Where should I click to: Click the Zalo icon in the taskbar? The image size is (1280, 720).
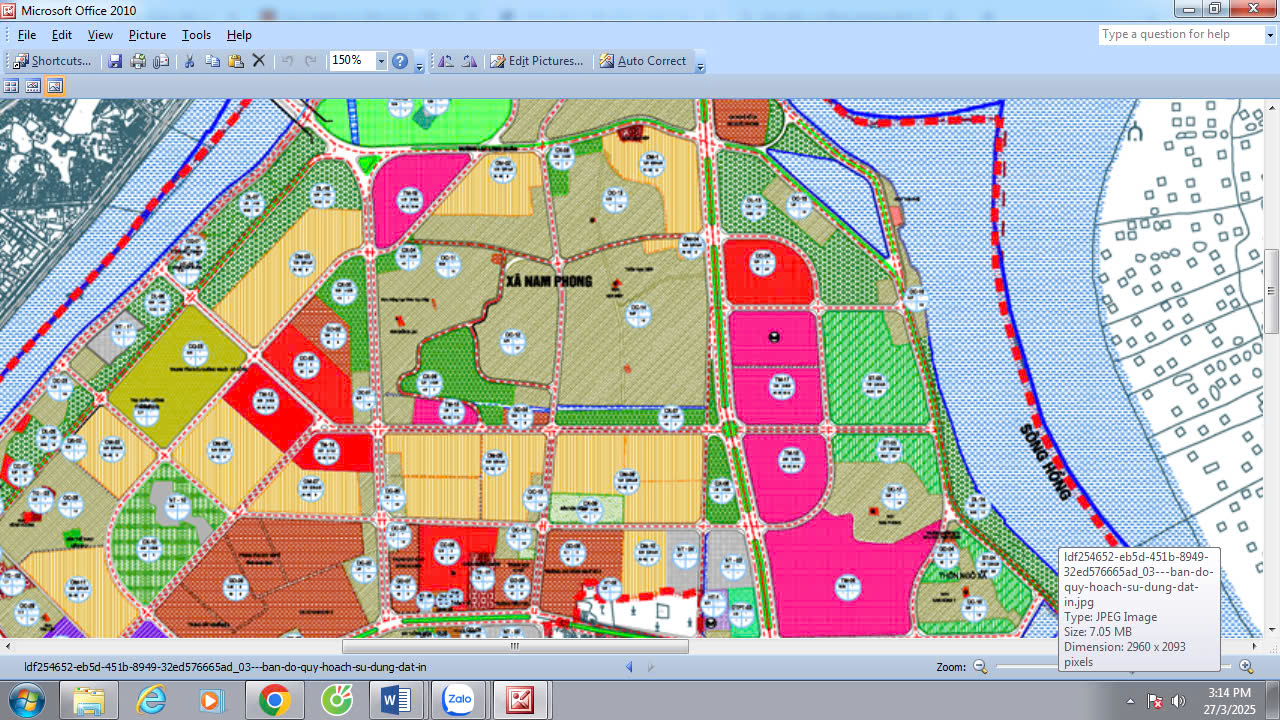click(459, 700)
